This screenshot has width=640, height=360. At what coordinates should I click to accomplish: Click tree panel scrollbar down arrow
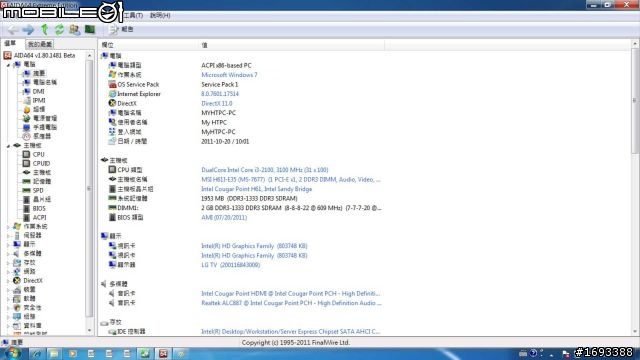(x=90, y=331)
